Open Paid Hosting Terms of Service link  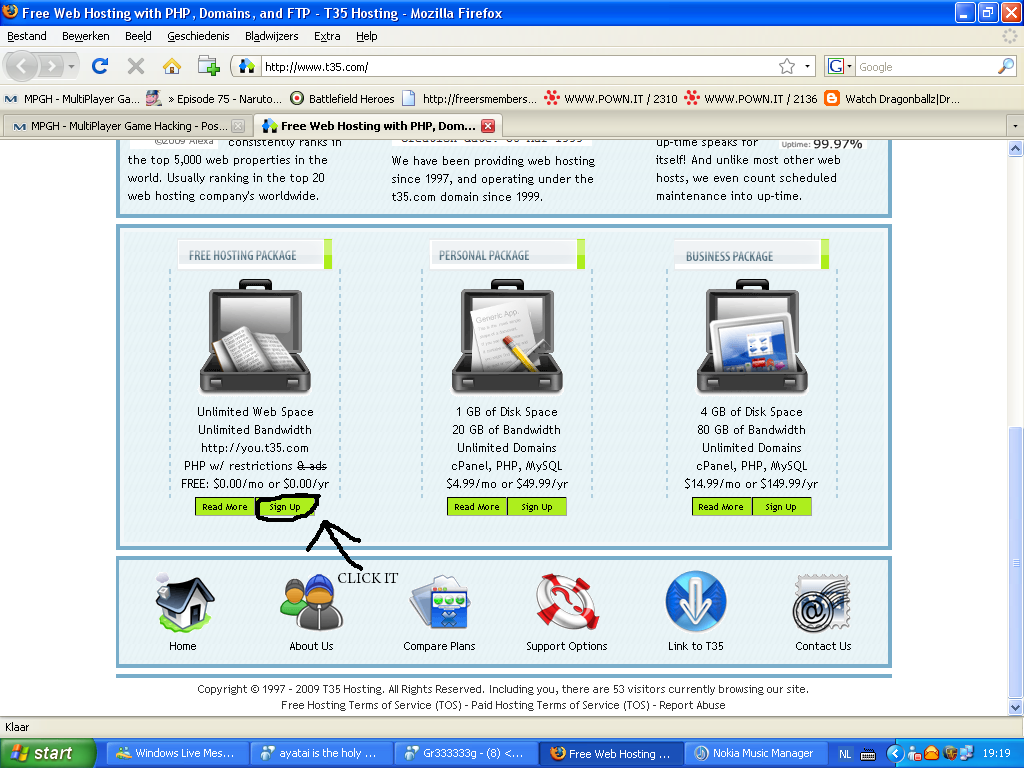(560, 705)
